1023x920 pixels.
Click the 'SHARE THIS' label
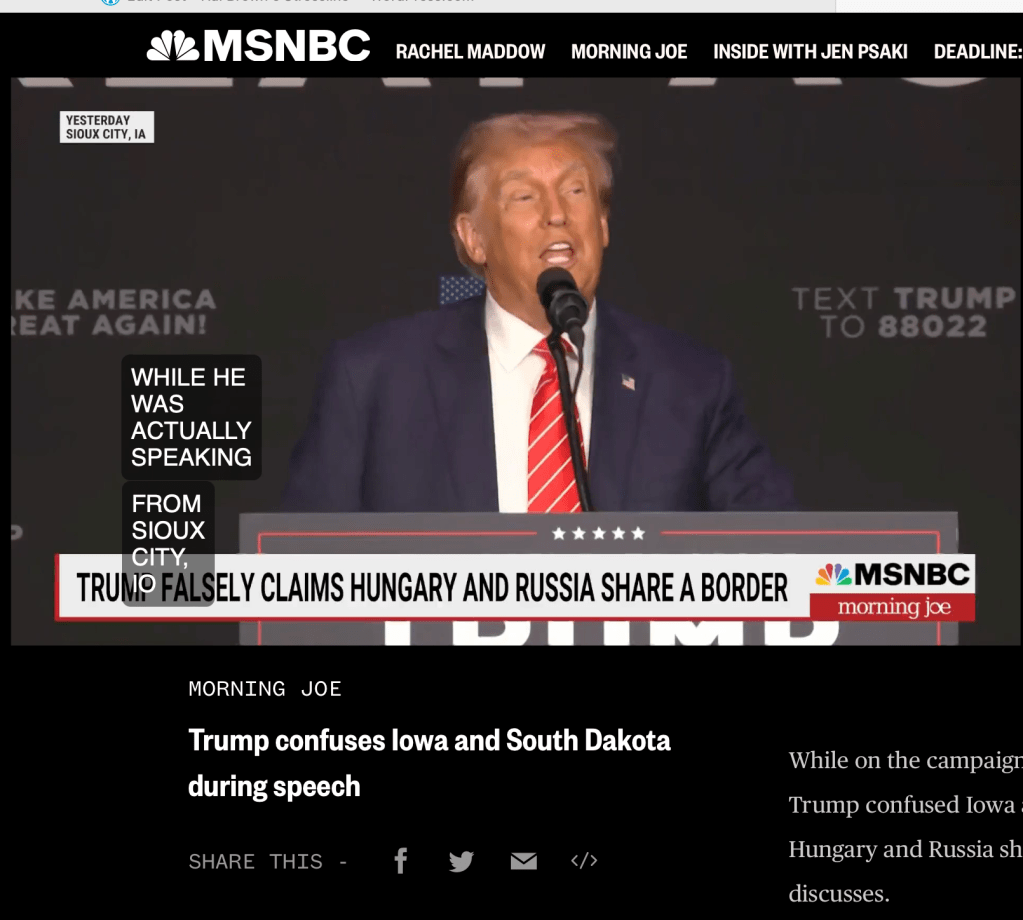coord(256,862)
